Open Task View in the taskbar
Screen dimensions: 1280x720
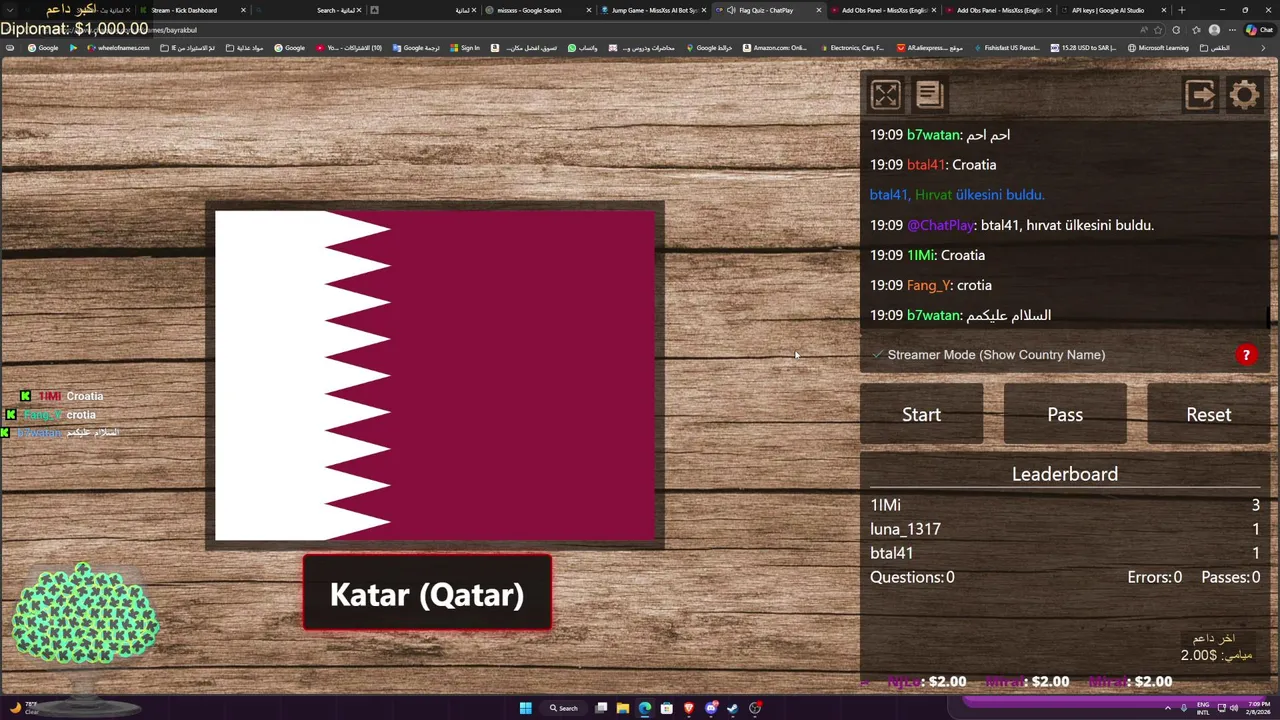pyautogui.click(x=601, y=708)
